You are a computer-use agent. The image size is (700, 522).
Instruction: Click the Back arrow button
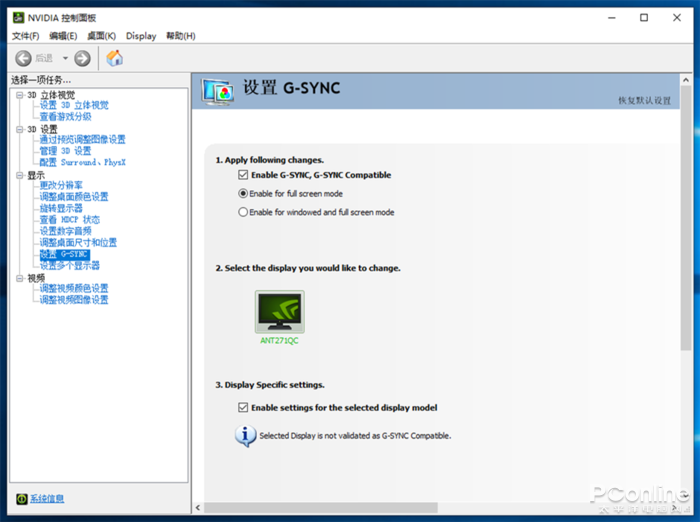(x=23, y=58)
